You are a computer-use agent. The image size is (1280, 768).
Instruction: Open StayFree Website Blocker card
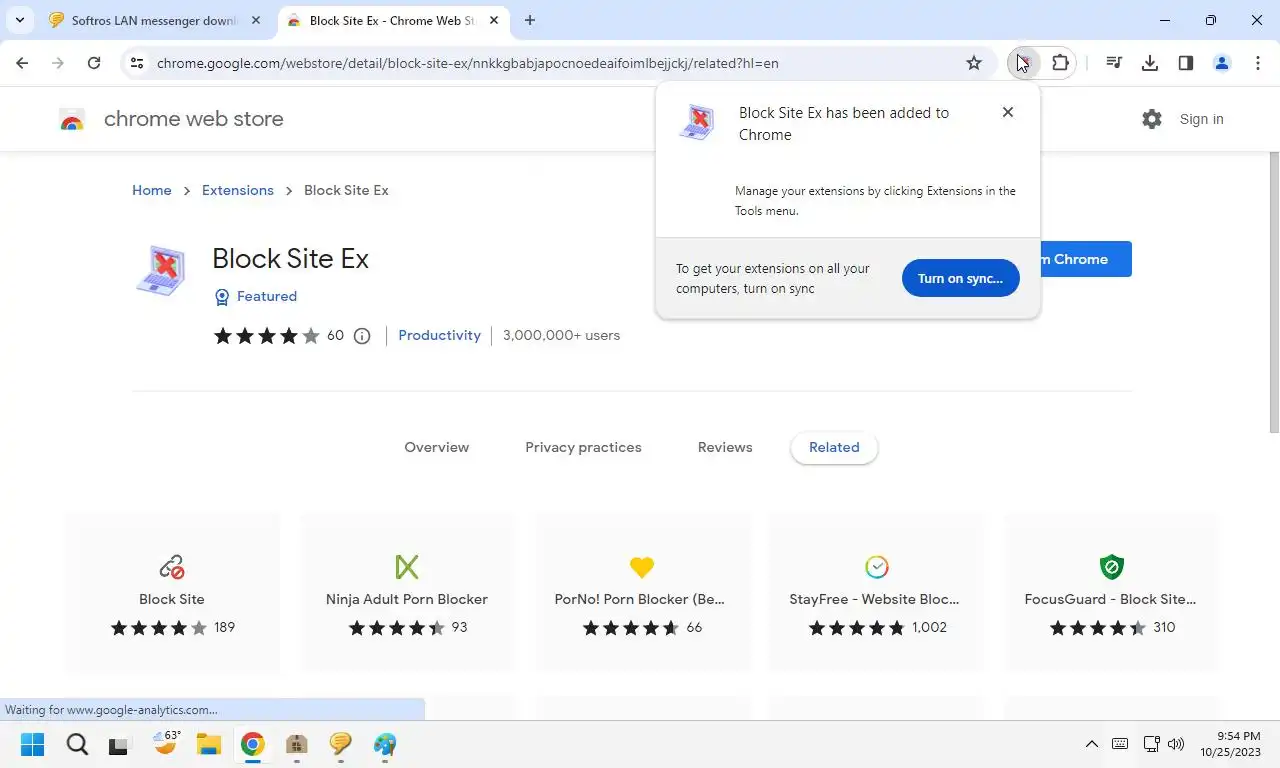876,592
